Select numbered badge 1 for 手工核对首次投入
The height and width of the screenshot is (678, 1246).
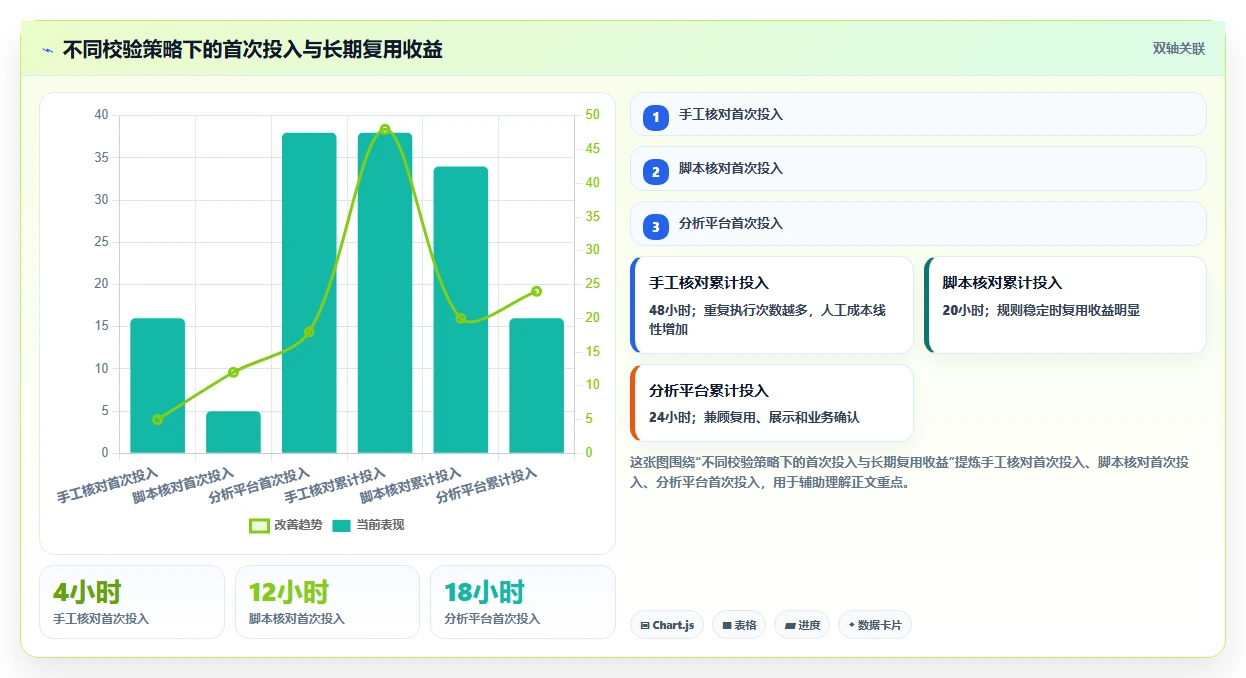(x=656, y=118)
